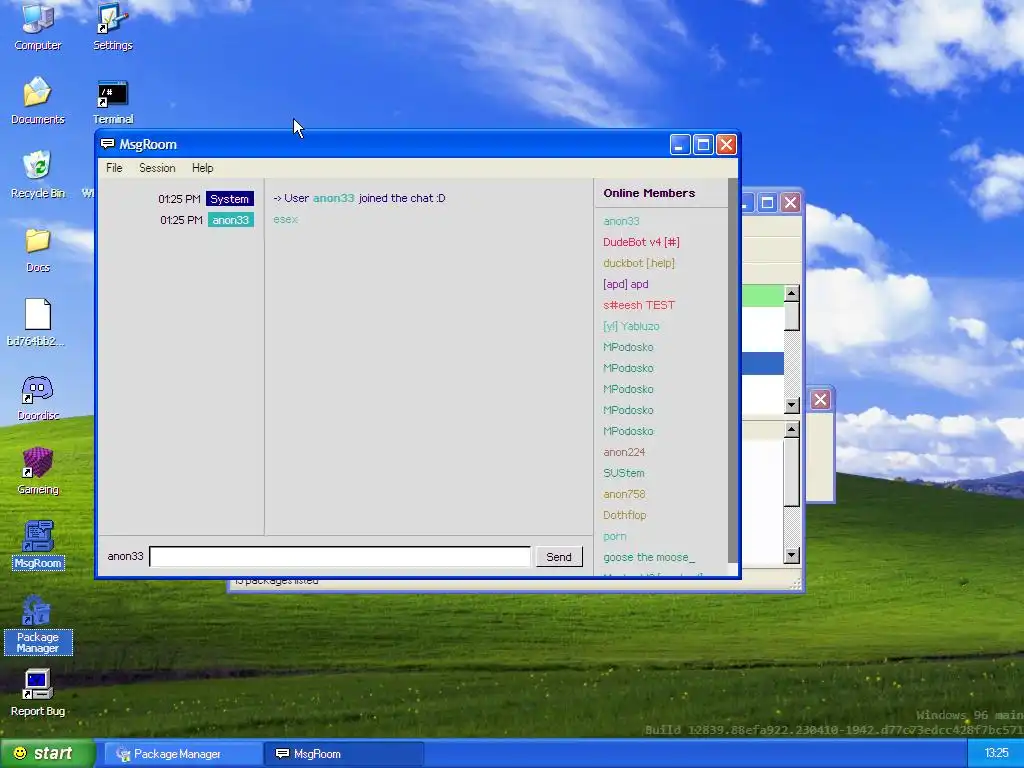Select the MsgRoom desktop shortcut

coord(37,544)
